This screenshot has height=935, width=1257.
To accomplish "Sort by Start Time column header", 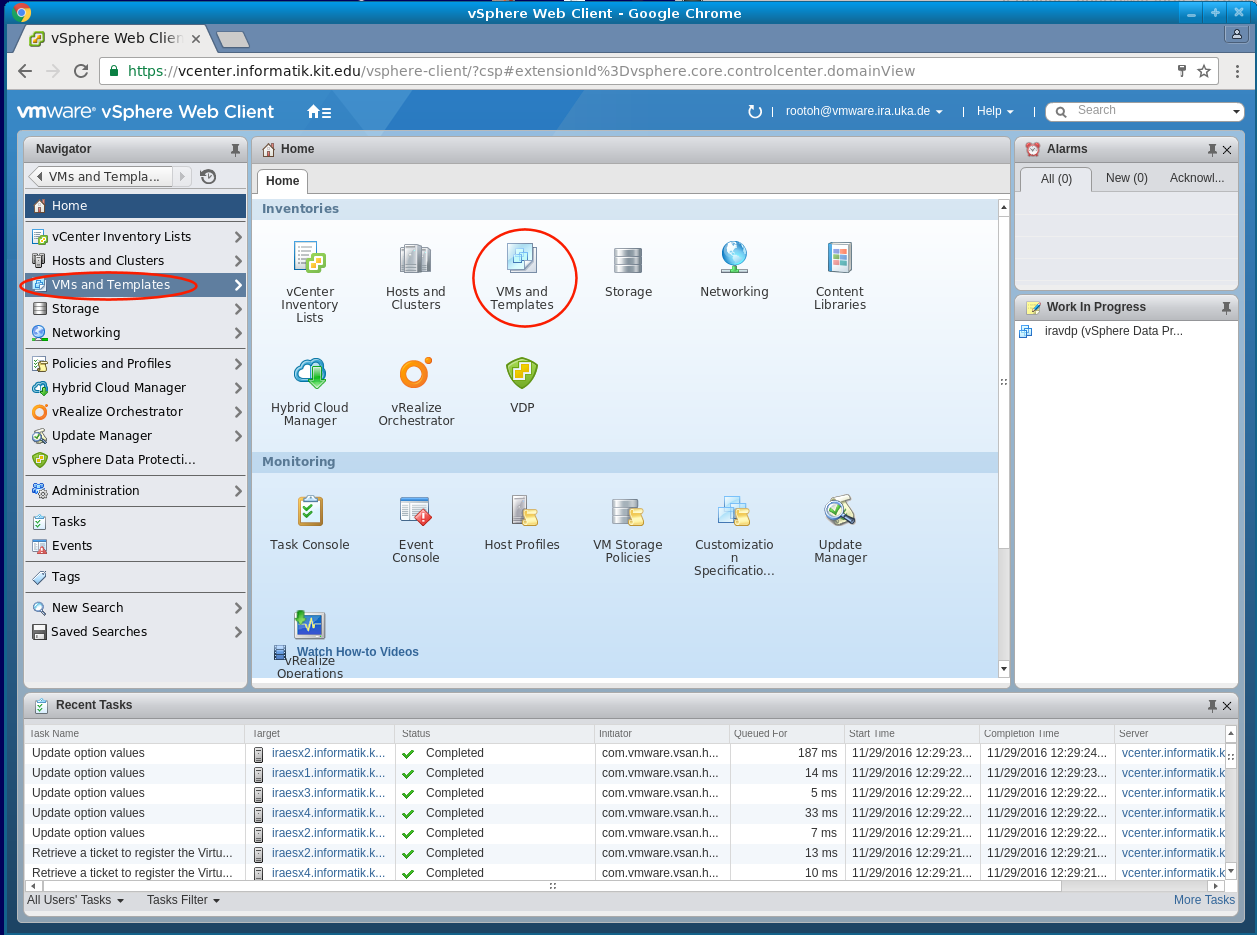I will (x=912, y=734).
